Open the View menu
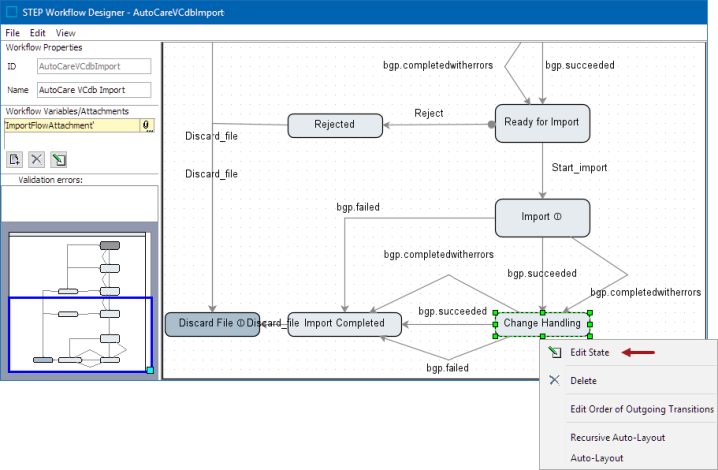Screen dimensions: 718x470 65,33
